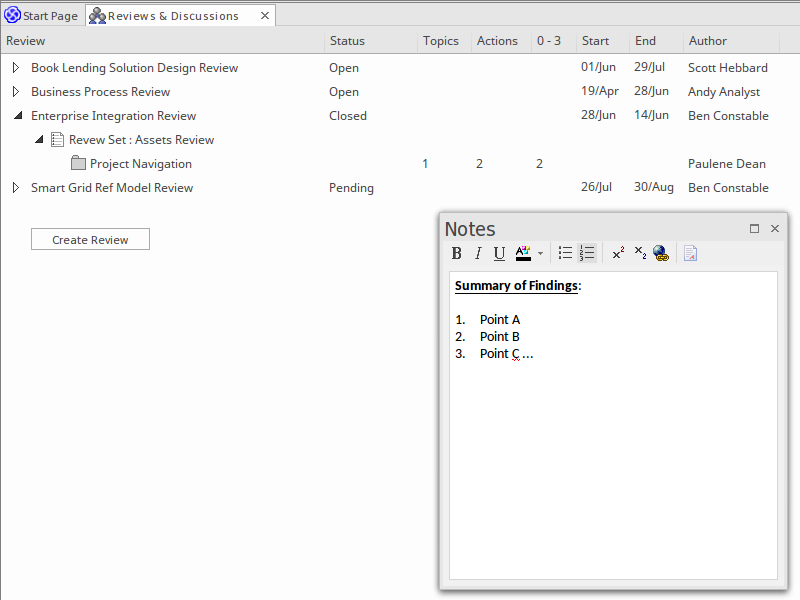The width and height of the screenshot is (800, 600).
Task: Toggle italic formatting in Notes
Action: [x=478, y=254]
